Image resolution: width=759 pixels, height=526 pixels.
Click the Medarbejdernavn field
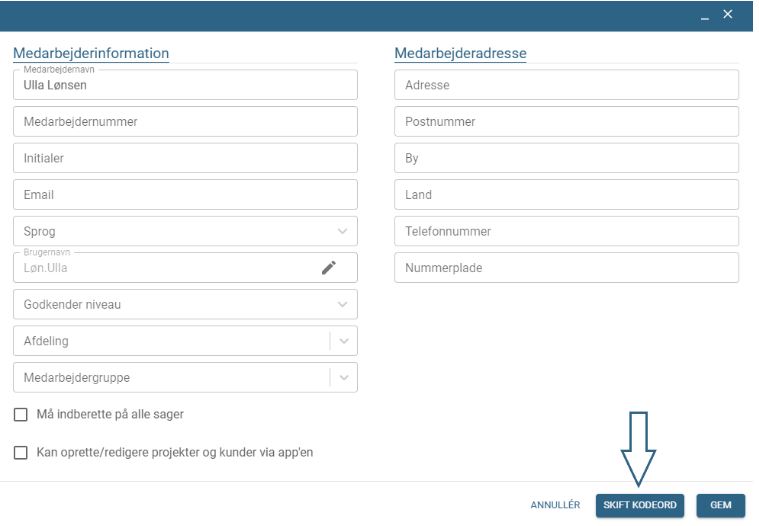(x=185, y=85)
